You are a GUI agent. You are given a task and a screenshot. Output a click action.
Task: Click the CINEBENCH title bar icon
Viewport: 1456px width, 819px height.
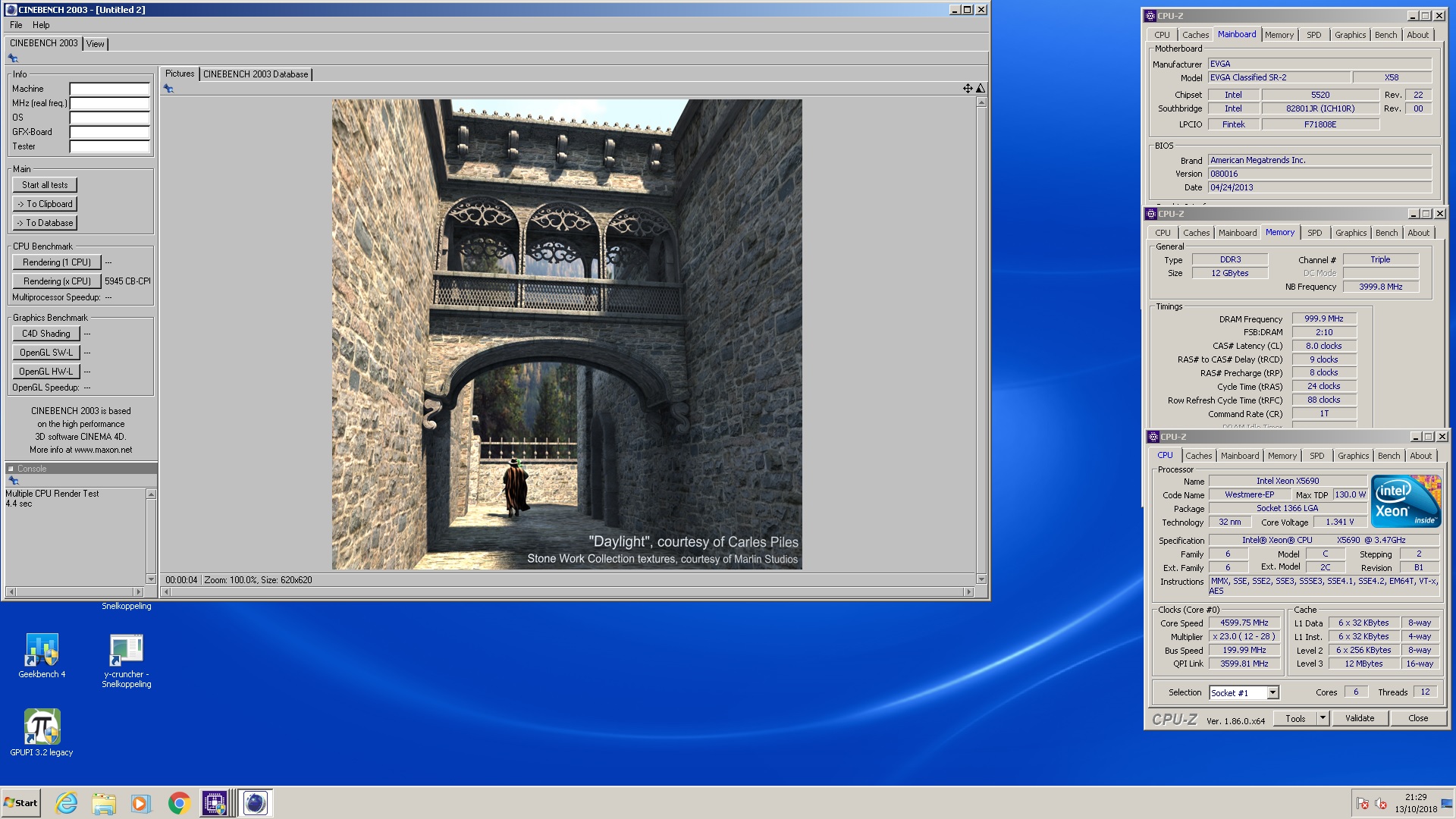(x=11, y=10)
